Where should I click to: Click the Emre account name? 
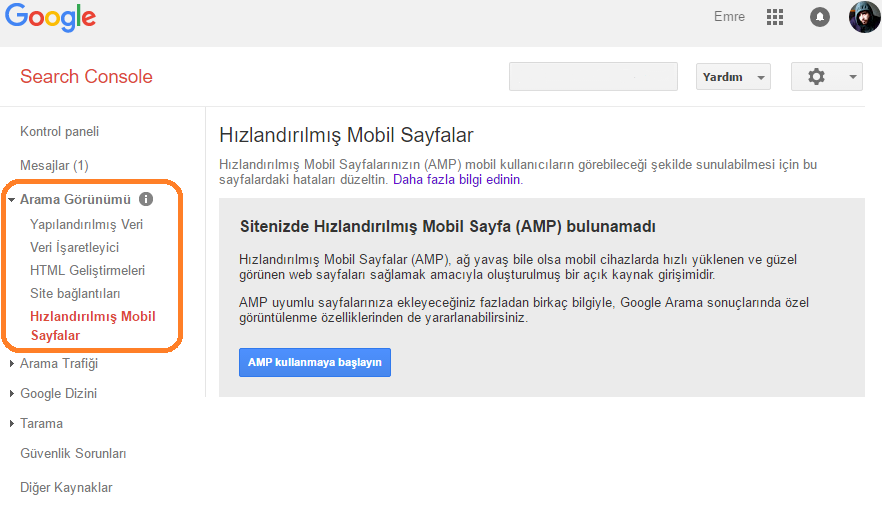coord(729,17)
